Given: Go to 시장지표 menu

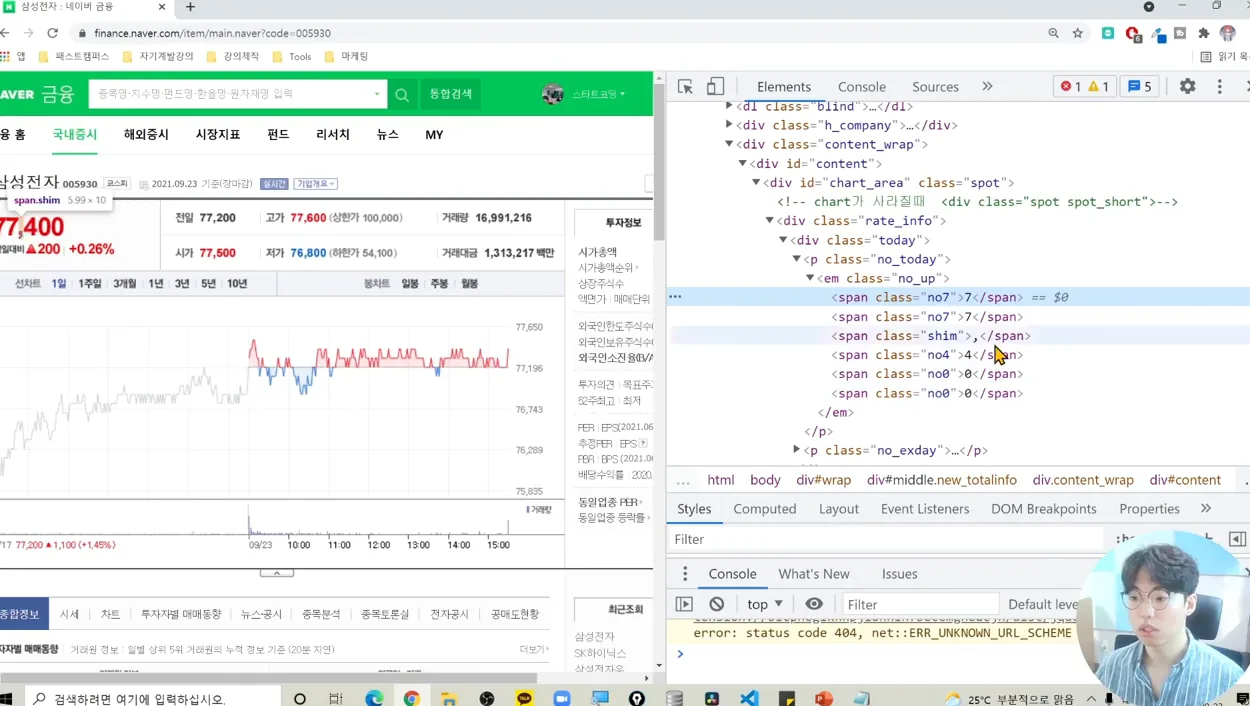Looking at the screenshot, I should point(218,135).
